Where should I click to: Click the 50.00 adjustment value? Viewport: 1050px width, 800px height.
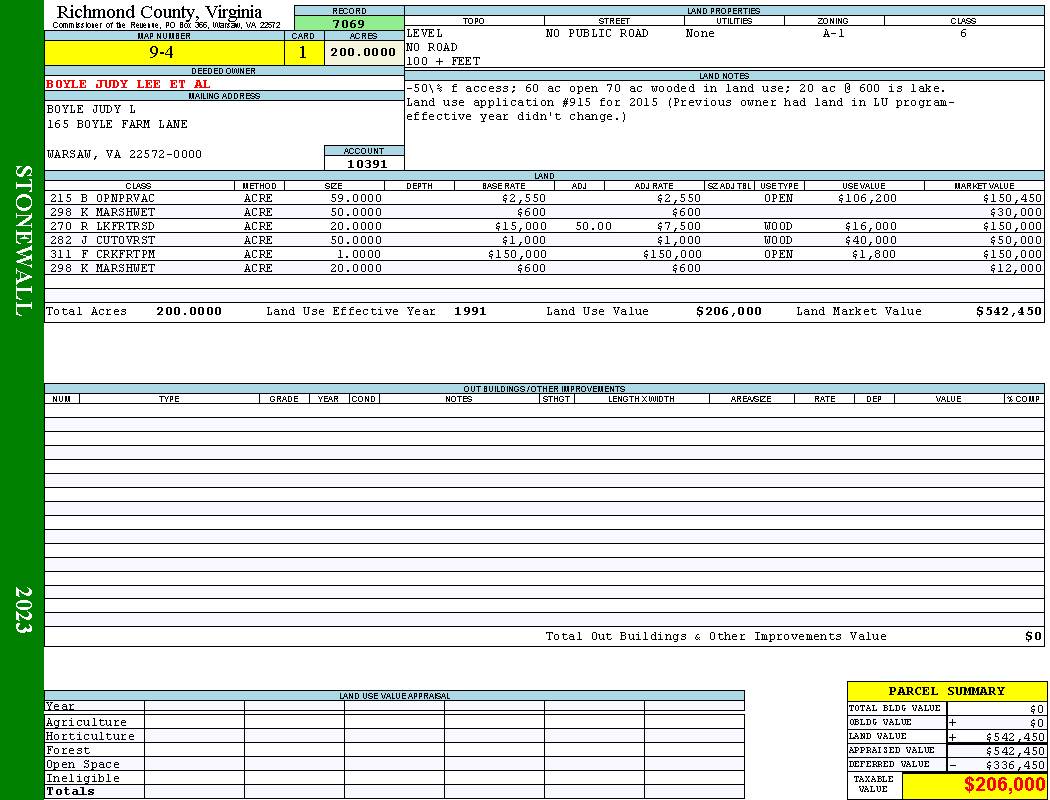tap(593, 226)
